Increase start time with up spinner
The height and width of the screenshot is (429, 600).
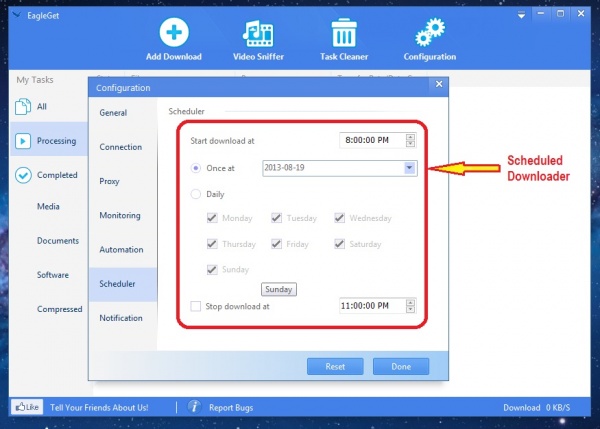coord(410,137)
